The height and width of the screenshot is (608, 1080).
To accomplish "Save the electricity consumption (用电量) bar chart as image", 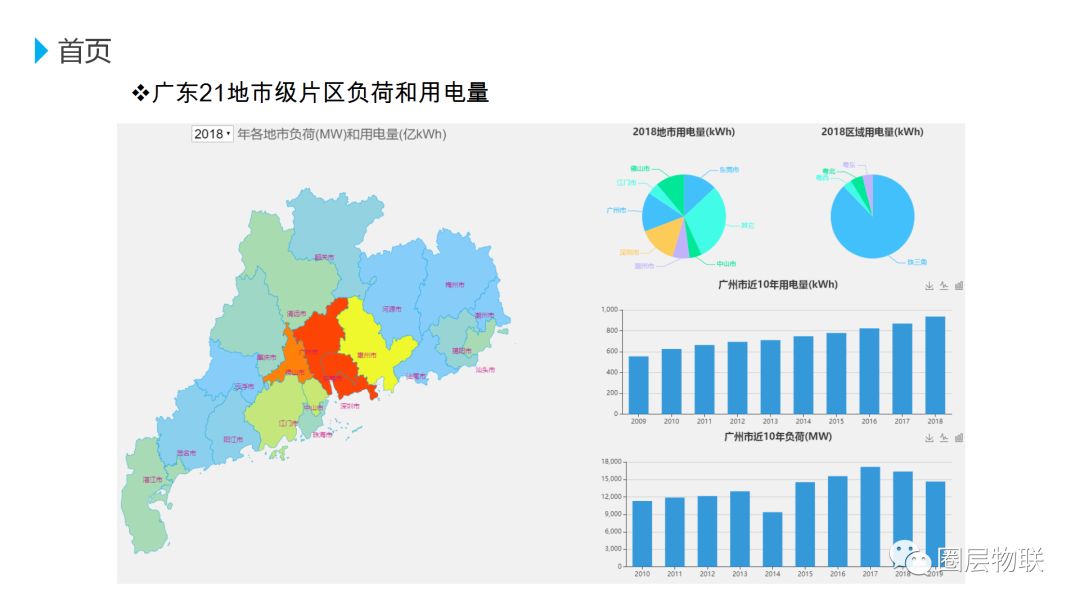I will 929,286.
